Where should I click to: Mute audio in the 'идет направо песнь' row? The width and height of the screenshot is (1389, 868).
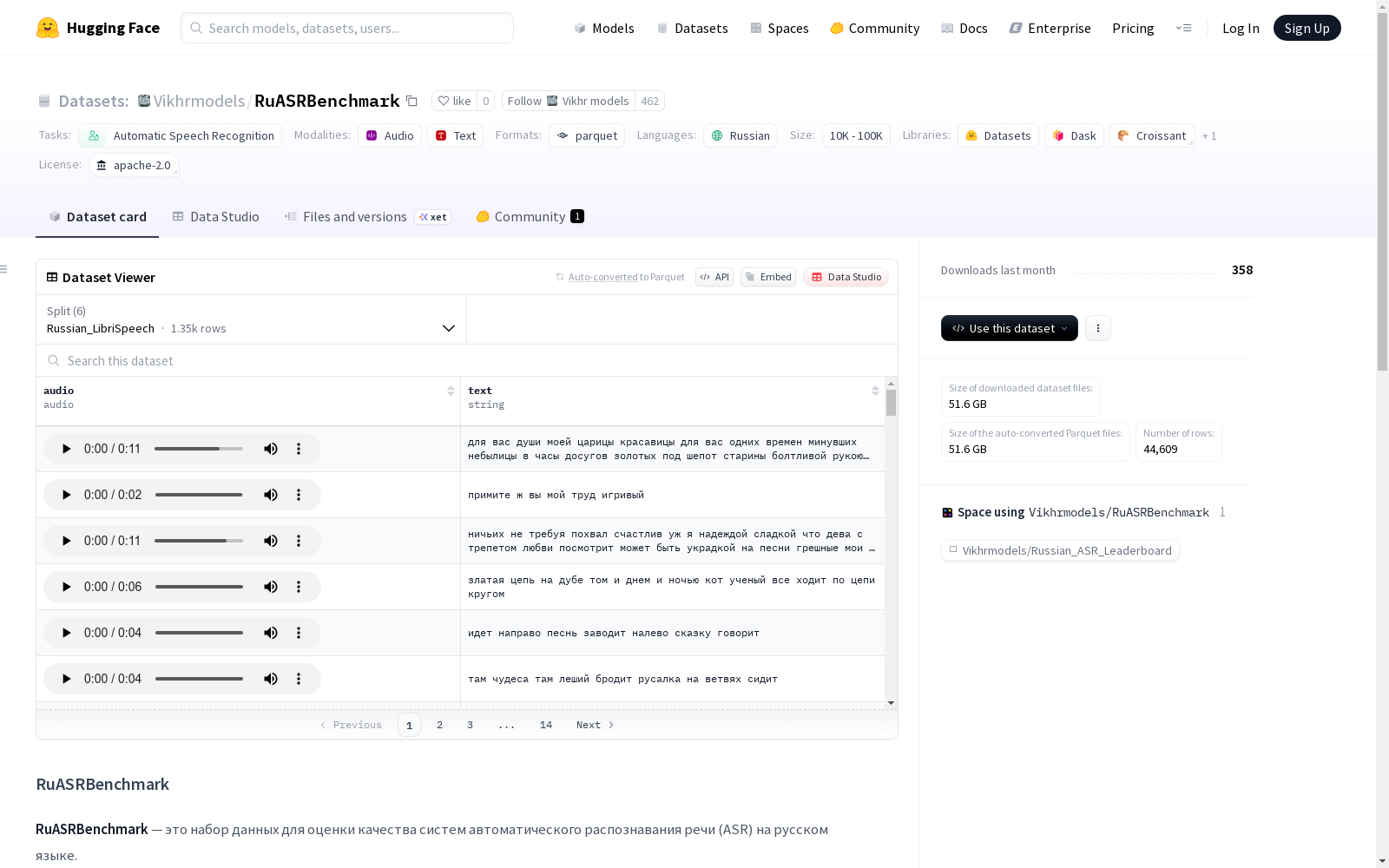tap(271, 633)
